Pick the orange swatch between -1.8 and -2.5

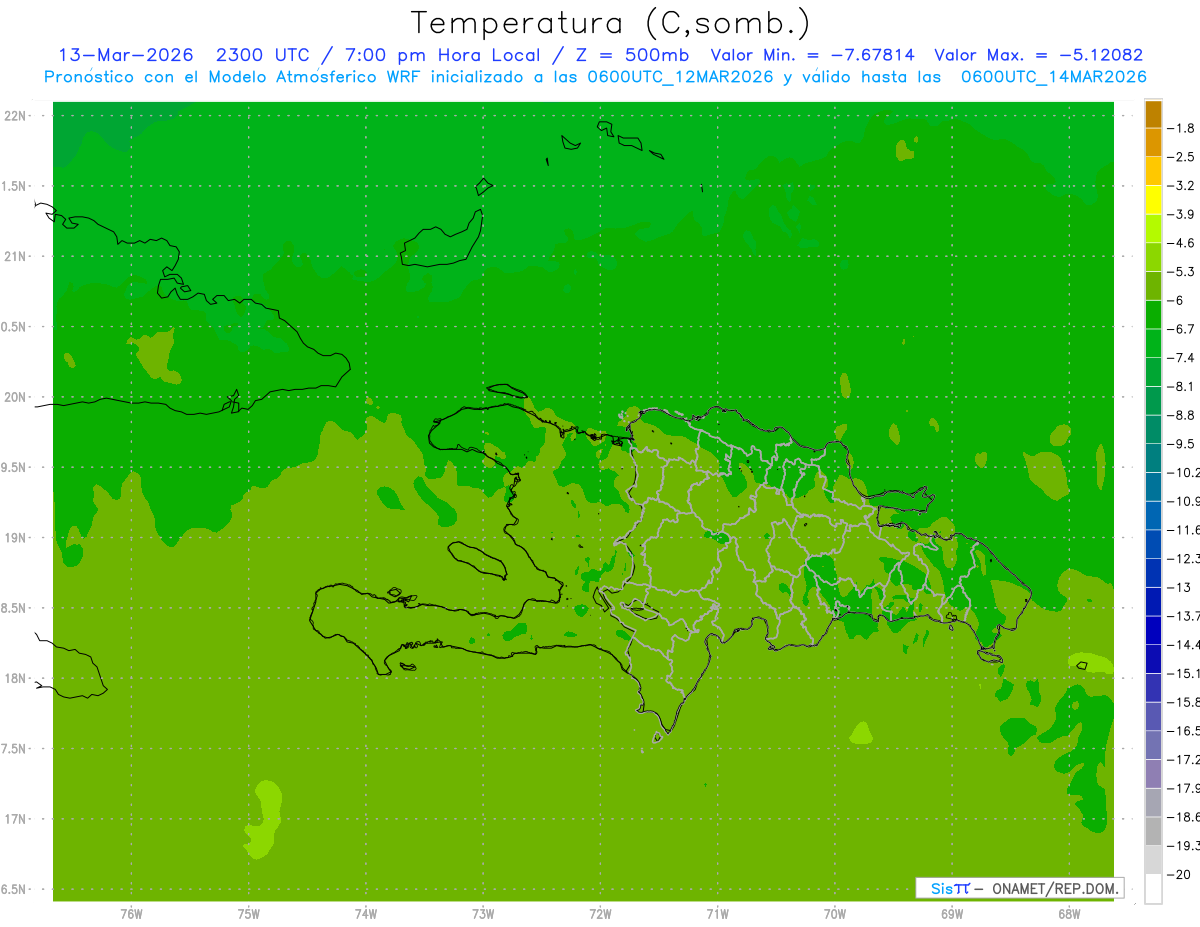coord(1153,143)
